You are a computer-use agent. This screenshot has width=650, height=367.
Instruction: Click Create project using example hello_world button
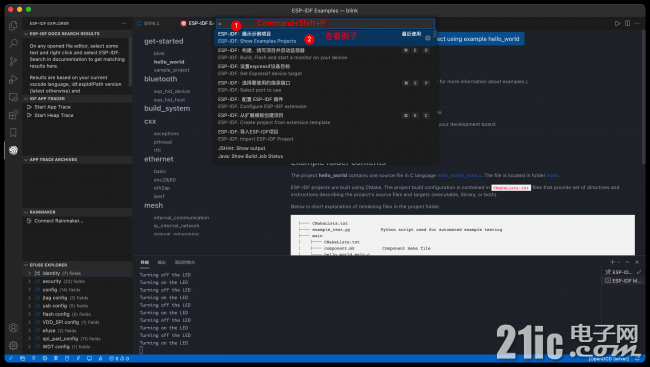(480, 39)
